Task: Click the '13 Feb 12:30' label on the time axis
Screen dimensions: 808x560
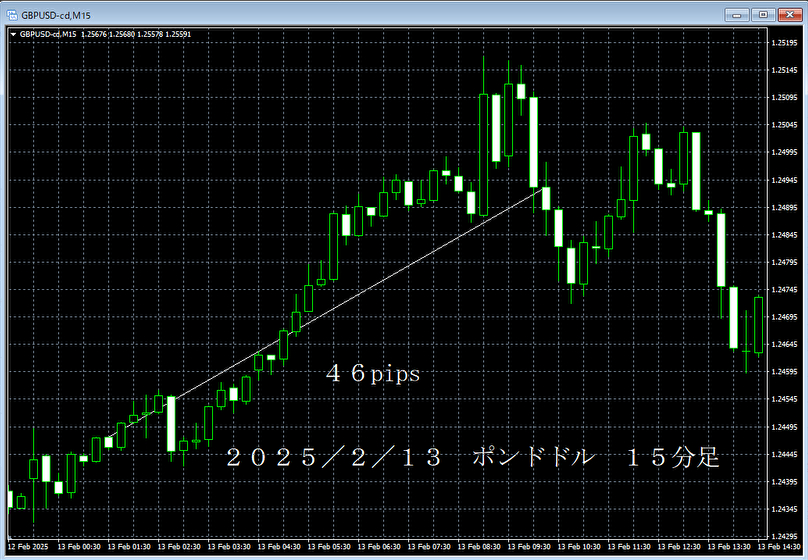Action: tap(679, 547)
